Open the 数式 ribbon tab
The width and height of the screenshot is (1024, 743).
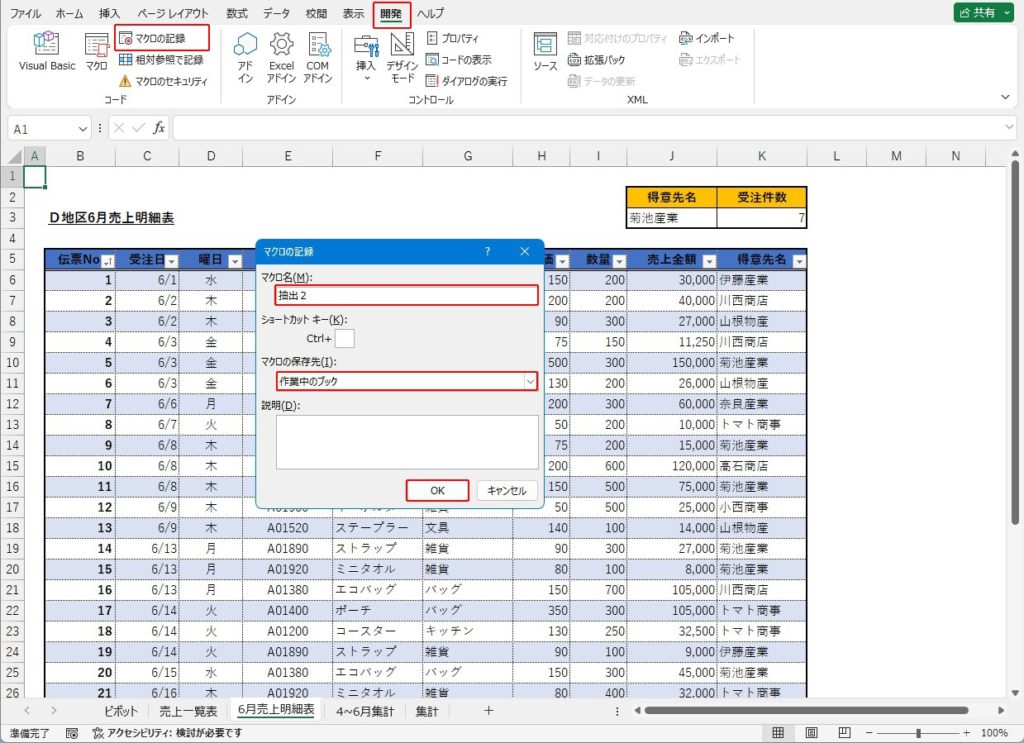(x=237, y=14)
